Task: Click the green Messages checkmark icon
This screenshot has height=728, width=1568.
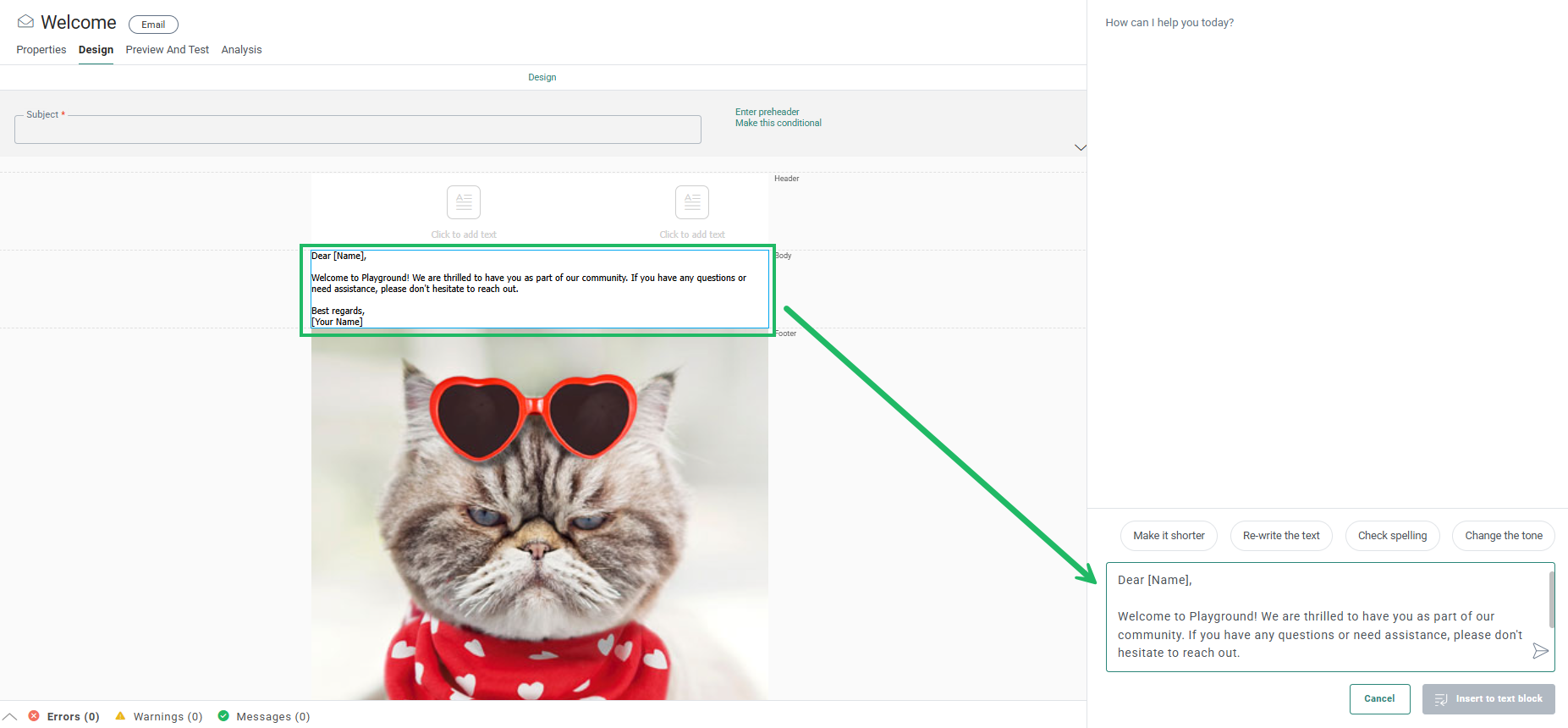Action: pos(223,716)
